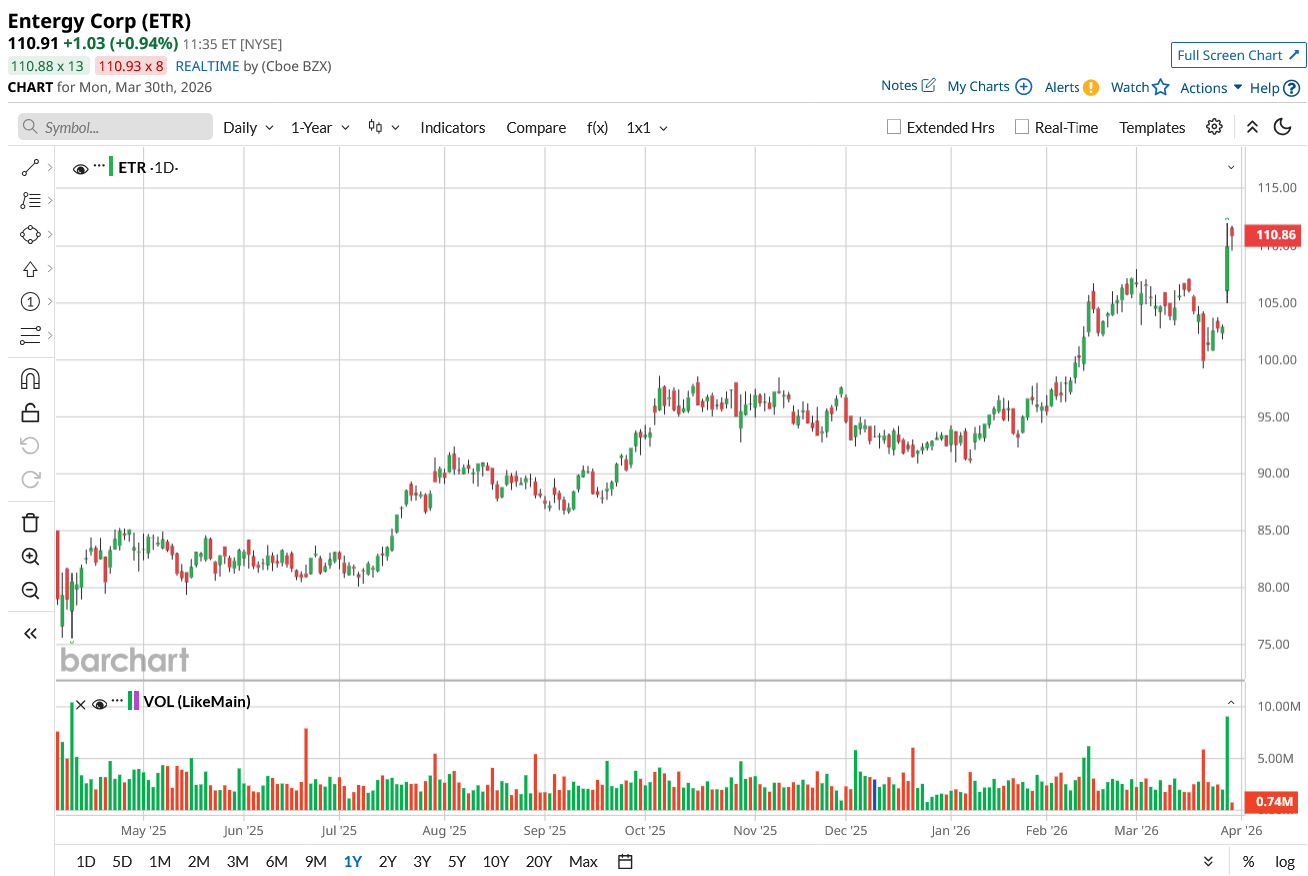Open chart settings gear
Viewport: 1308px width, 876px height.
point(1214,127)
